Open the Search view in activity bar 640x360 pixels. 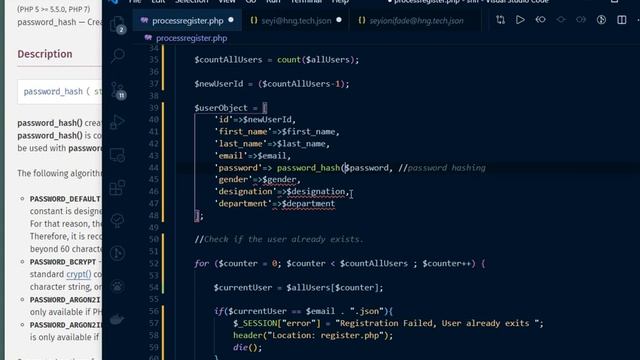(x=118, y=55)
